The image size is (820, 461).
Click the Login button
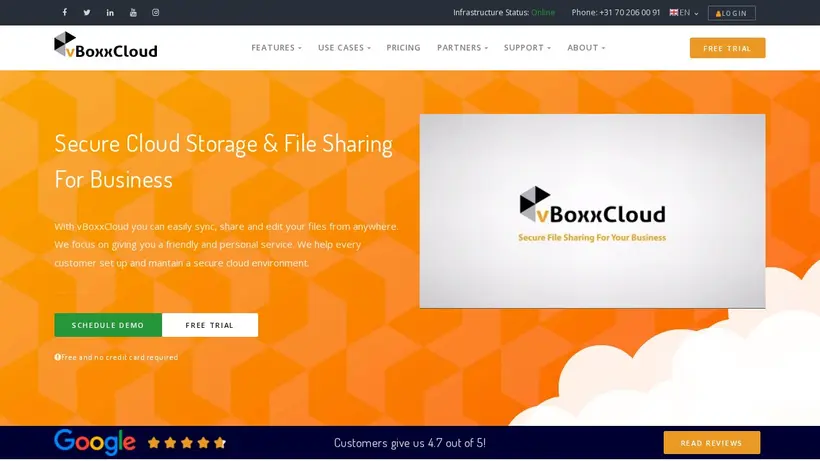tap(732, 13)
